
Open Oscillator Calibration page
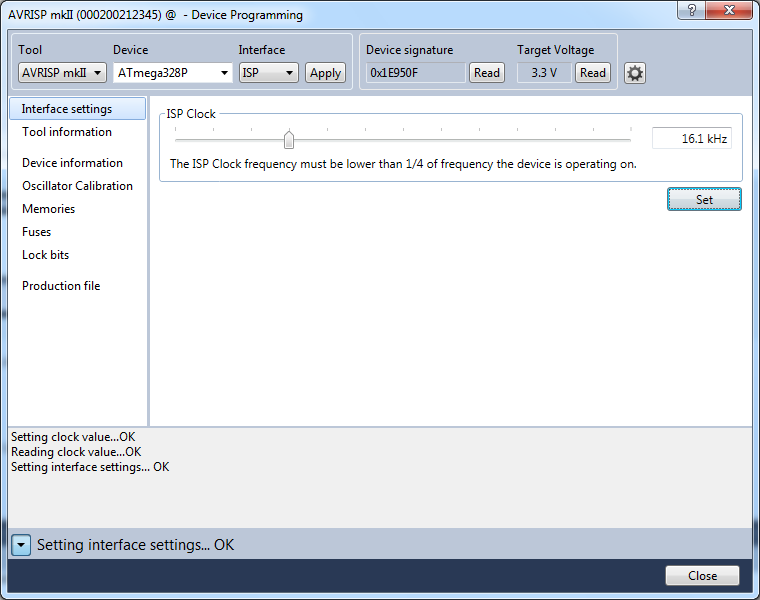pos(77,186)
